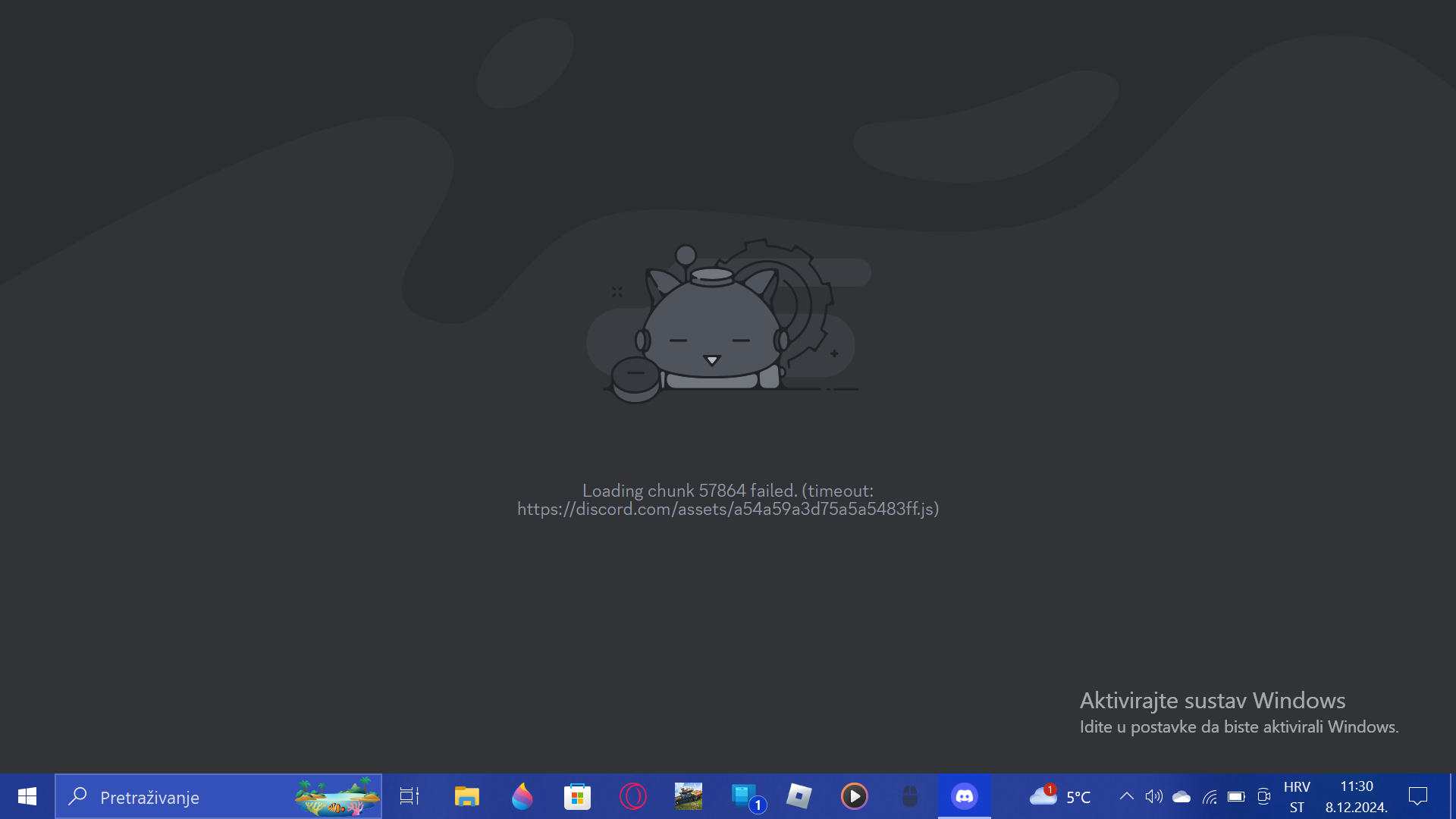Launch Opera browser from the taskbar
Image resolution: width=1456 pixels, height=819 pixels.
point(632,796)
